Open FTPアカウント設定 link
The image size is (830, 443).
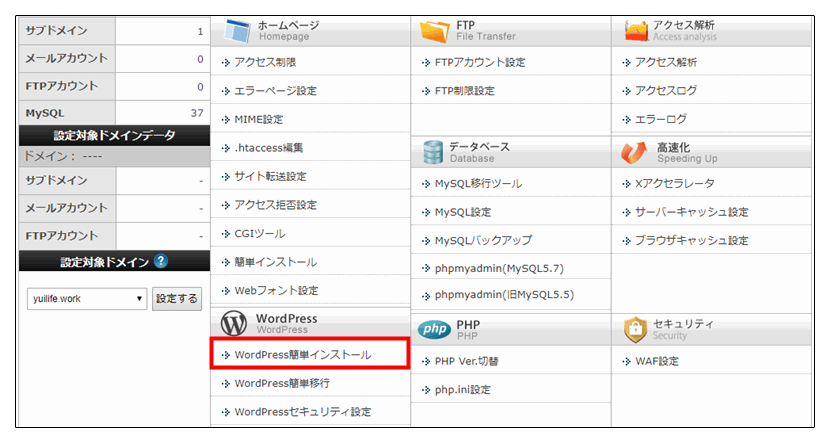pyautogui.click(x=480, y=62)
